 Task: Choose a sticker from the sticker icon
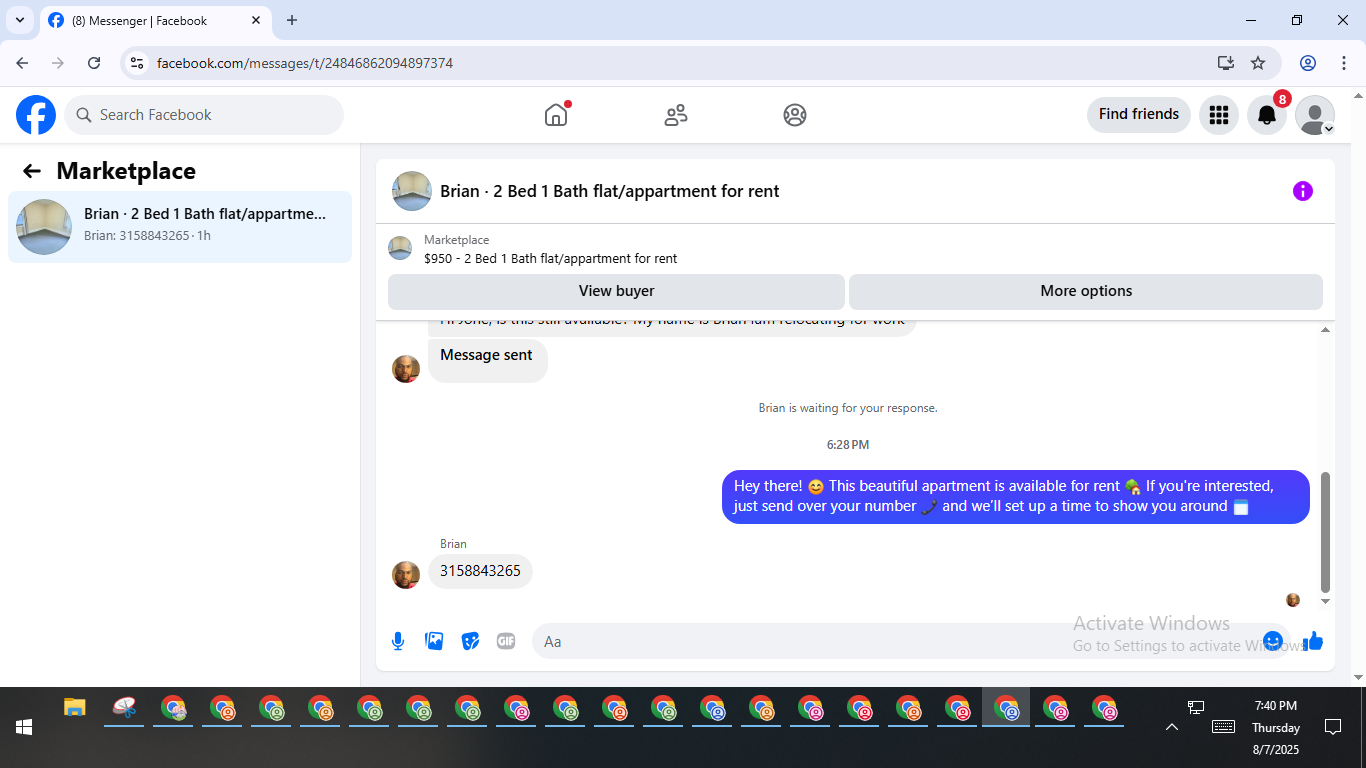click(470, 641)
